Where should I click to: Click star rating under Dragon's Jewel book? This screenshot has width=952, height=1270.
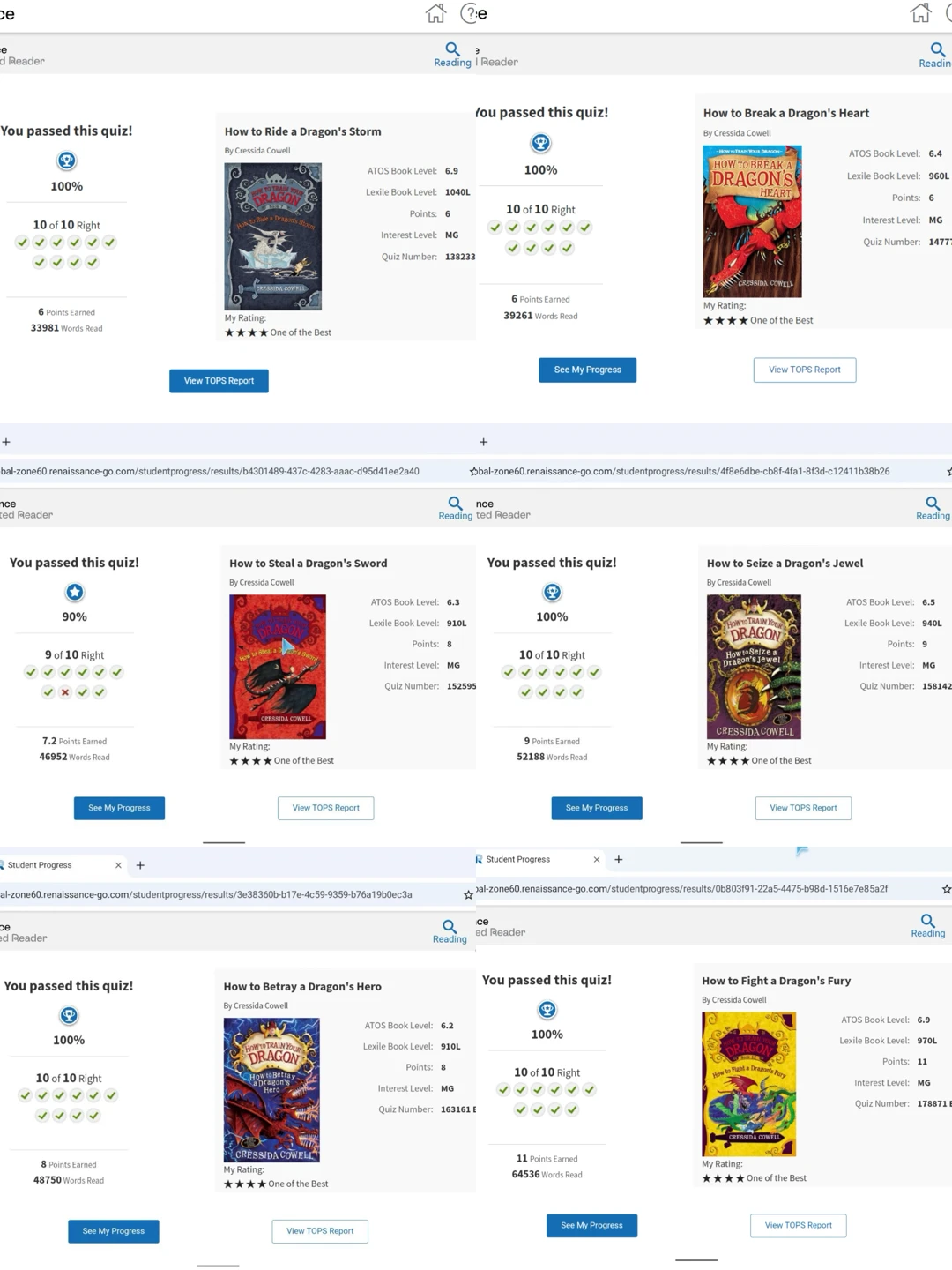[x=727, y=760]
